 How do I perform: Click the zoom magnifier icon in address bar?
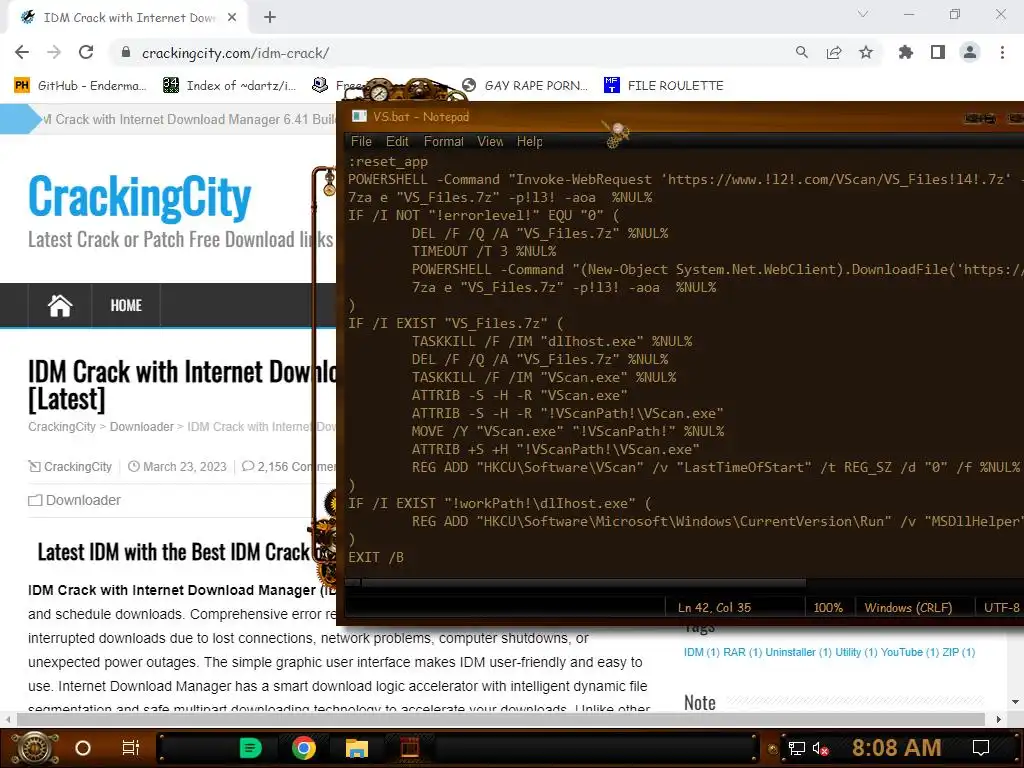click(x=802, y=52)
